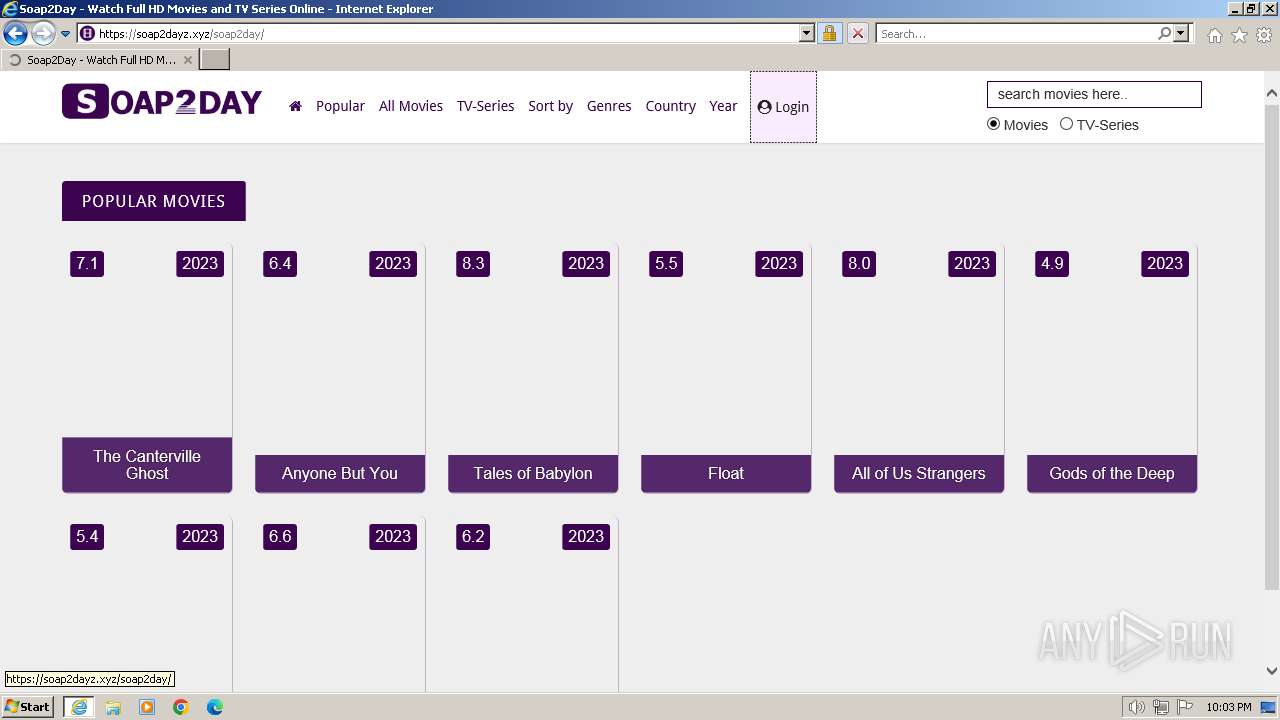Select the Soap2Day tab
1280x720 pixels.
pos(100,60)
